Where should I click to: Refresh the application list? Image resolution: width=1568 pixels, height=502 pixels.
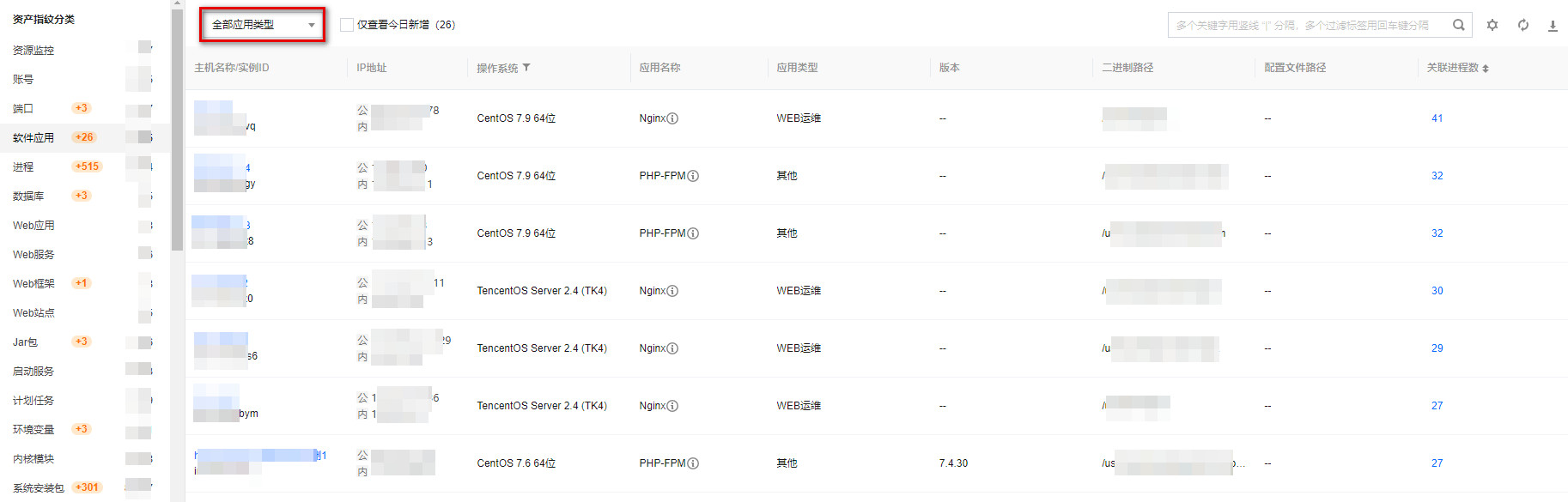1523,25
